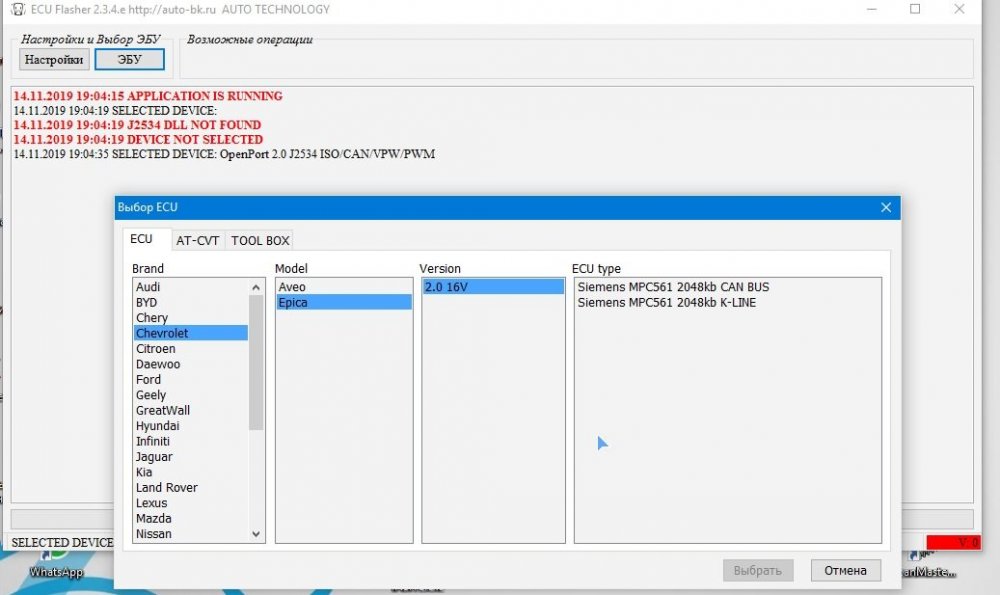This screenshot has width=1000, height=595.
Task: Minimize the ECU Flasher window
Action: [872, 9]
